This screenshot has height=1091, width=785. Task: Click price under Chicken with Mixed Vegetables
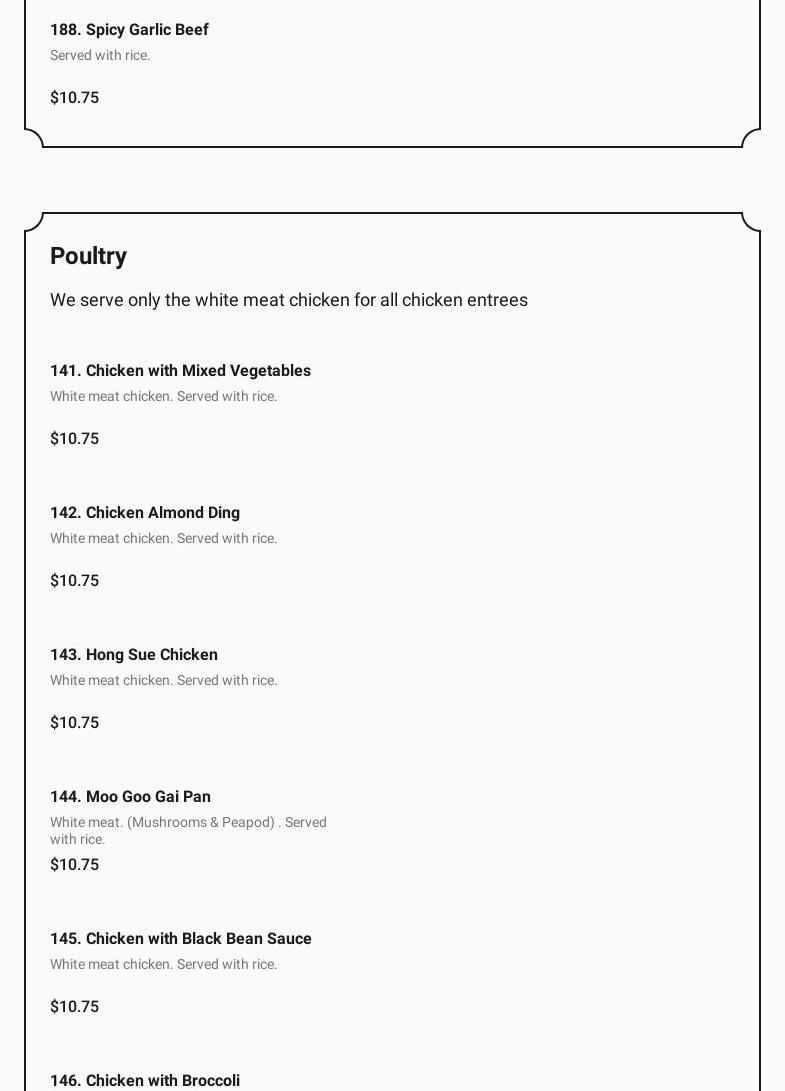tap(74, 439)
